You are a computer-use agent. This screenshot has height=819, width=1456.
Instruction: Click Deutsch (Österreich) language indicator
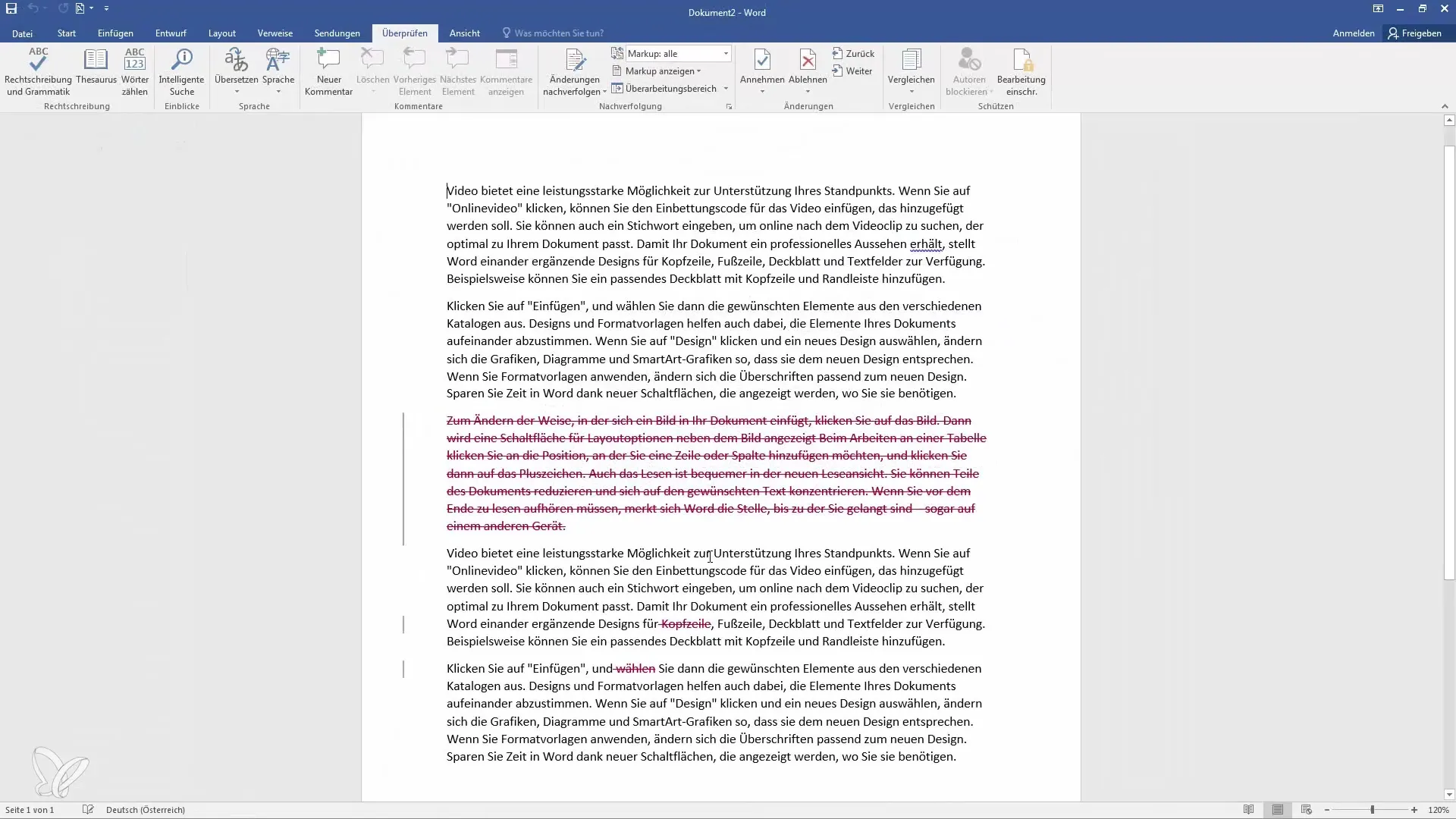[x=145, y=810]
